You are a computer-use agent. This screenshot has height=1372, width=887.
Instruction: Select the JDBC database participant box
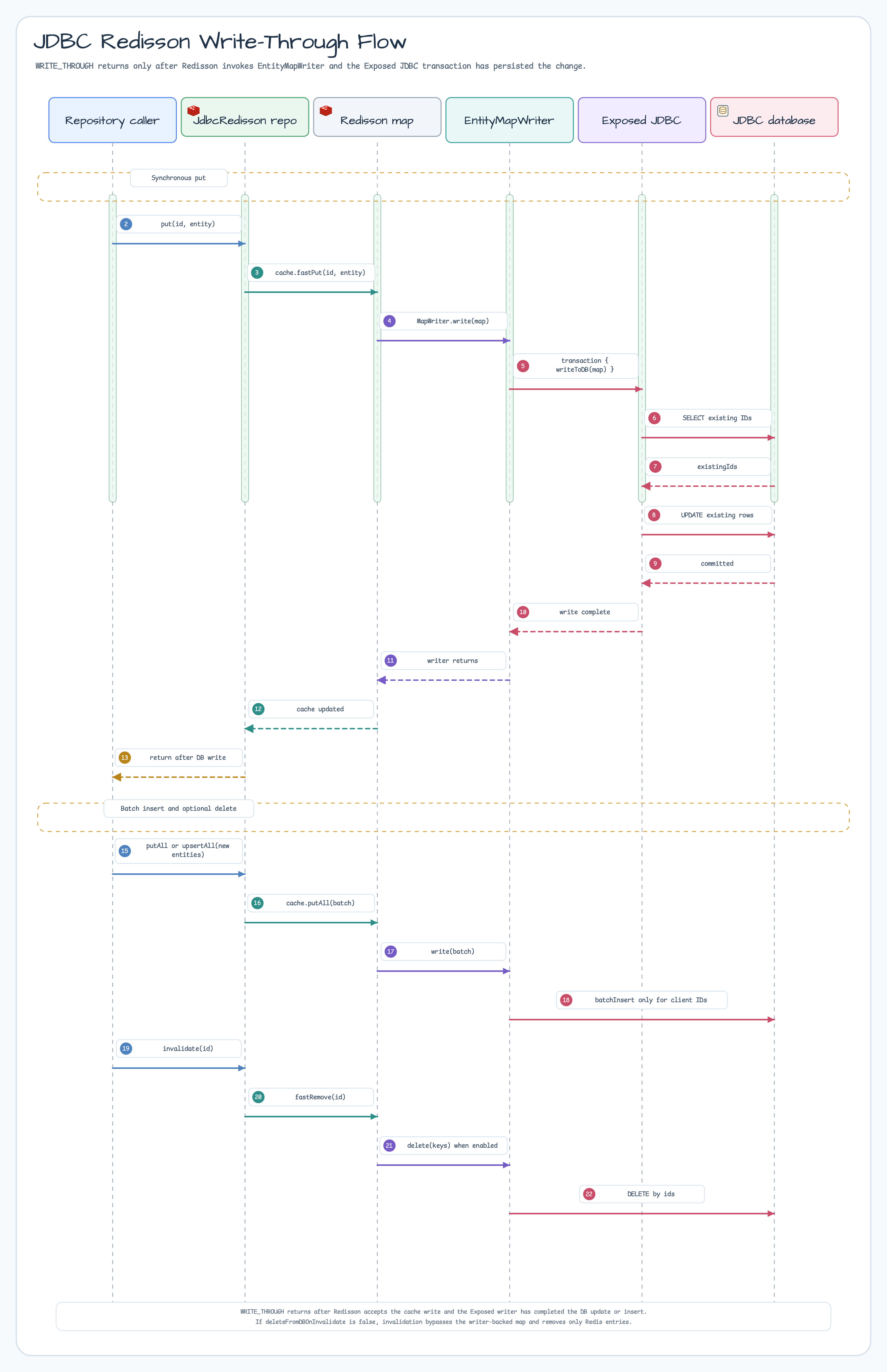(x=774, y=117)
